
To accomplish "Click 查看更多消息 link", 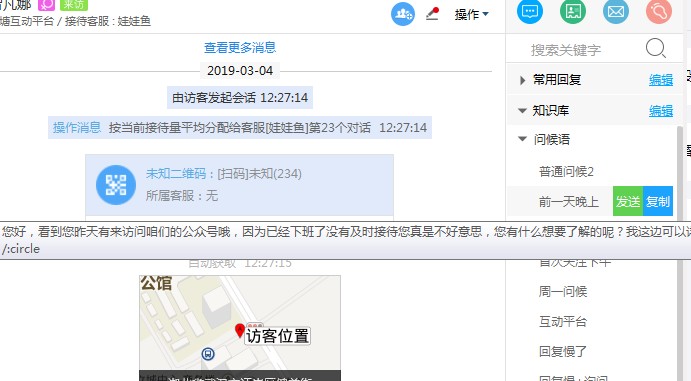I will coord(240,48).
